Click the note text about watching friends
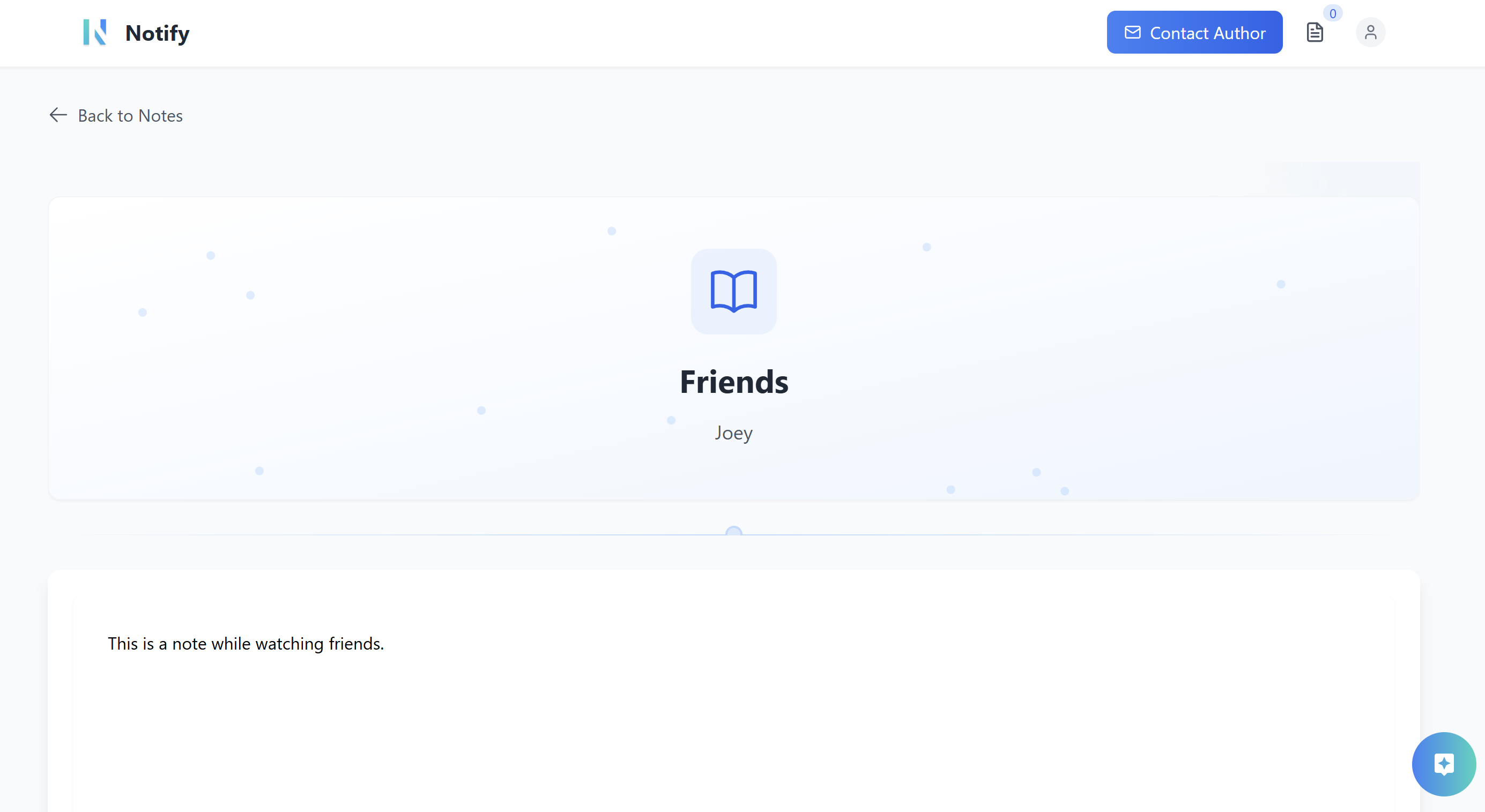The image size is (1485, 812). 246,643
